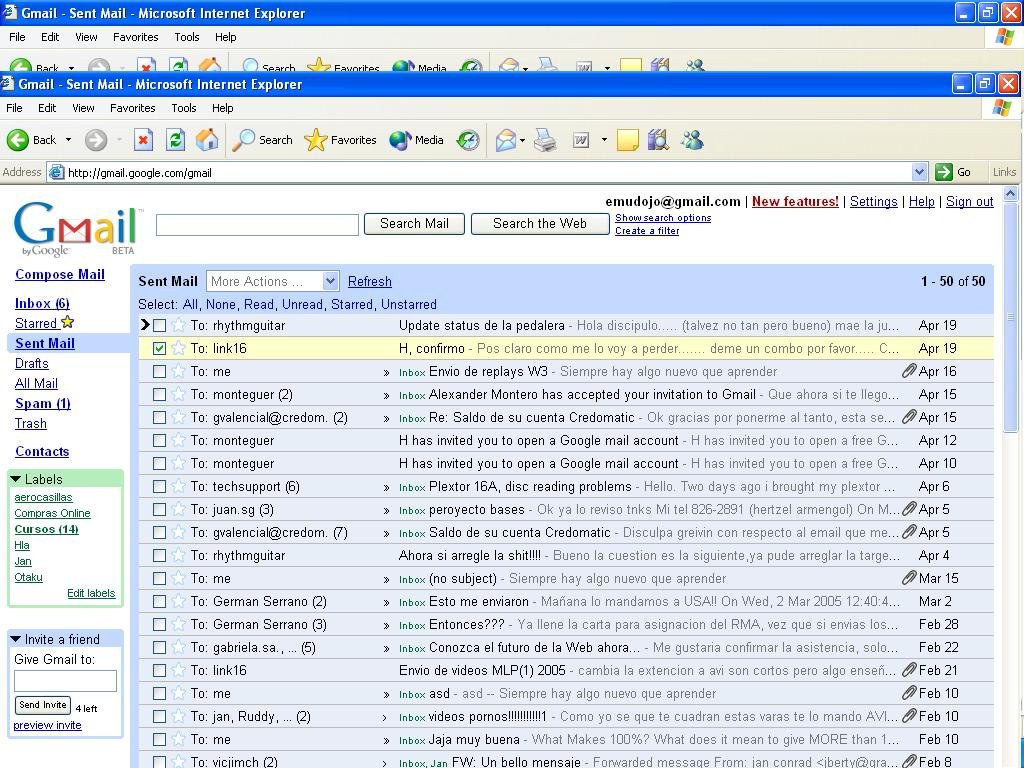1024x768 pixels.
Task: Open the Messenger people toolbar icon
Action: 692,140
